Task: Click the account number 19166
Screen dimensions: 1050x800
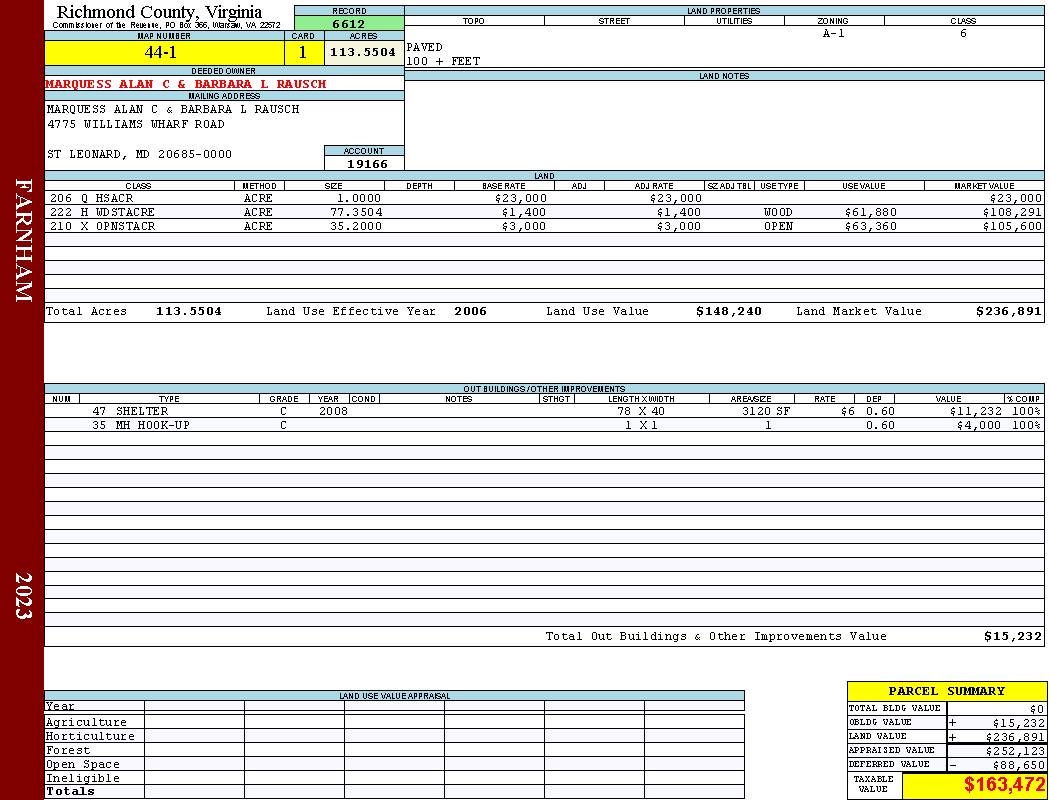Action: pos(367,163)
